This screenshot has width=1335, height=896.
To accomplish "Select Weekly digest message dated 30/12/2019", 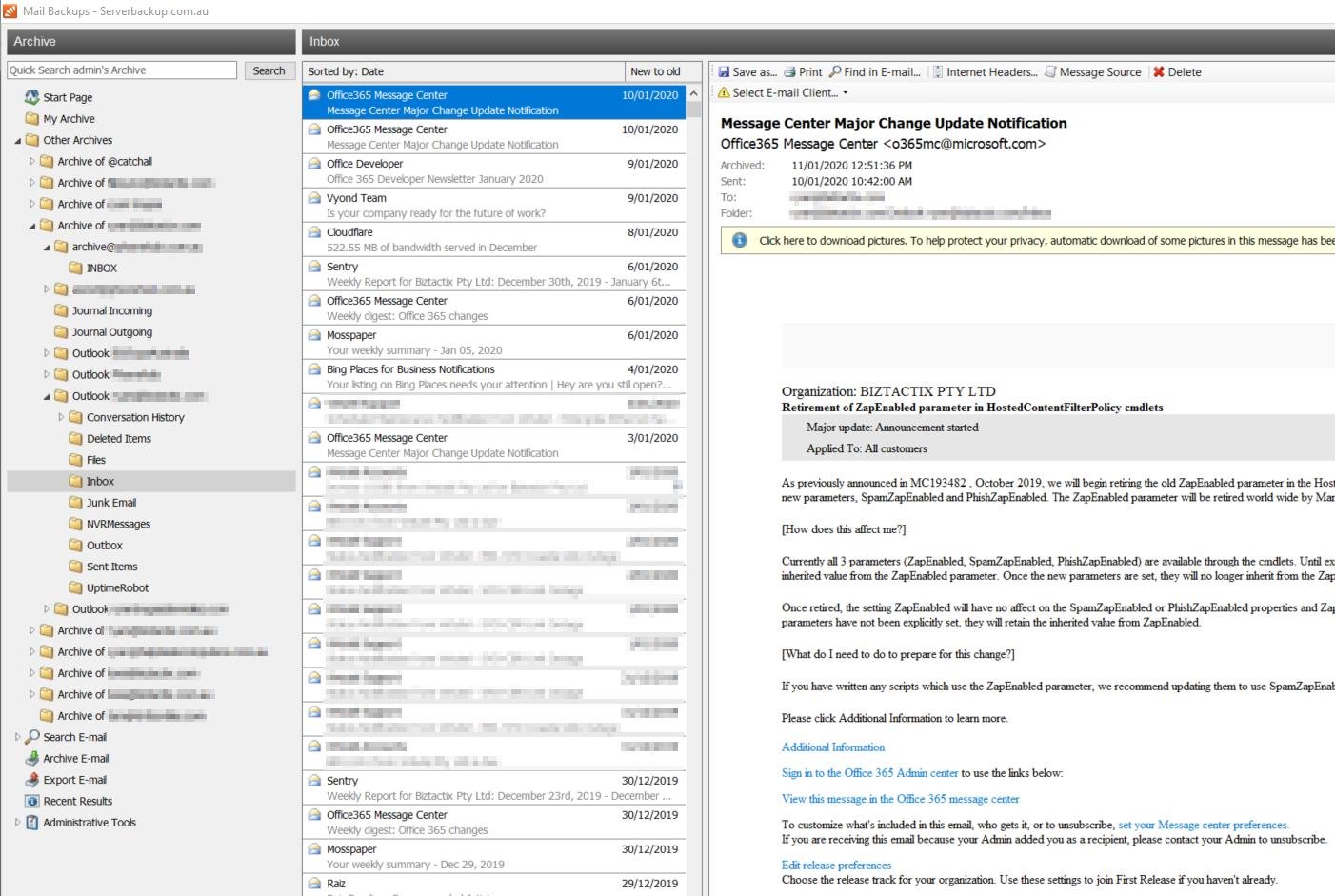I will click(494, 823).
